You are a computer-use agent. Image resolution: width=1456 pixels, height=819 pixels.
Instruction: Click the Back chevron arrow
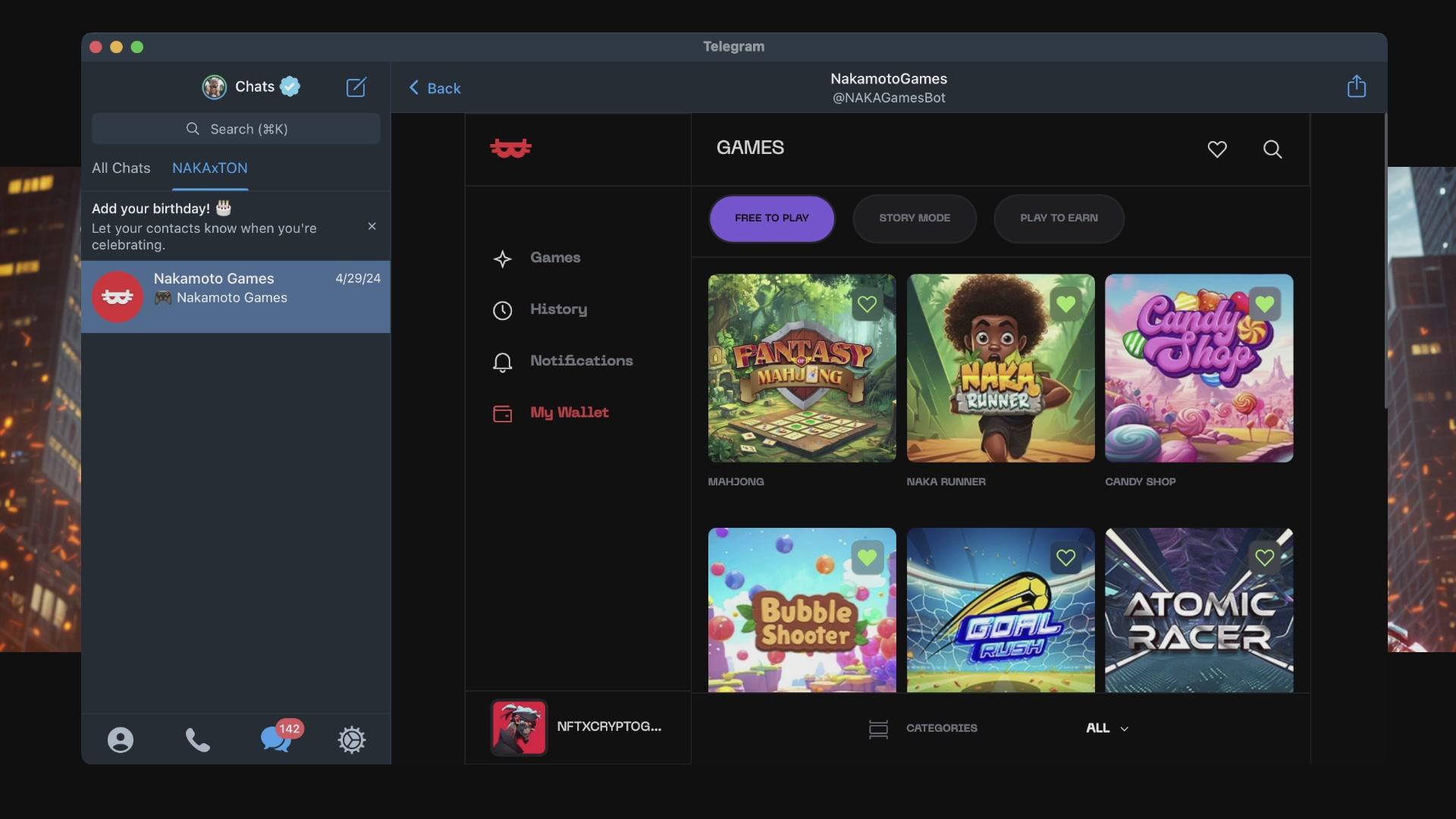pyautogui.click(x=414, y=88)
